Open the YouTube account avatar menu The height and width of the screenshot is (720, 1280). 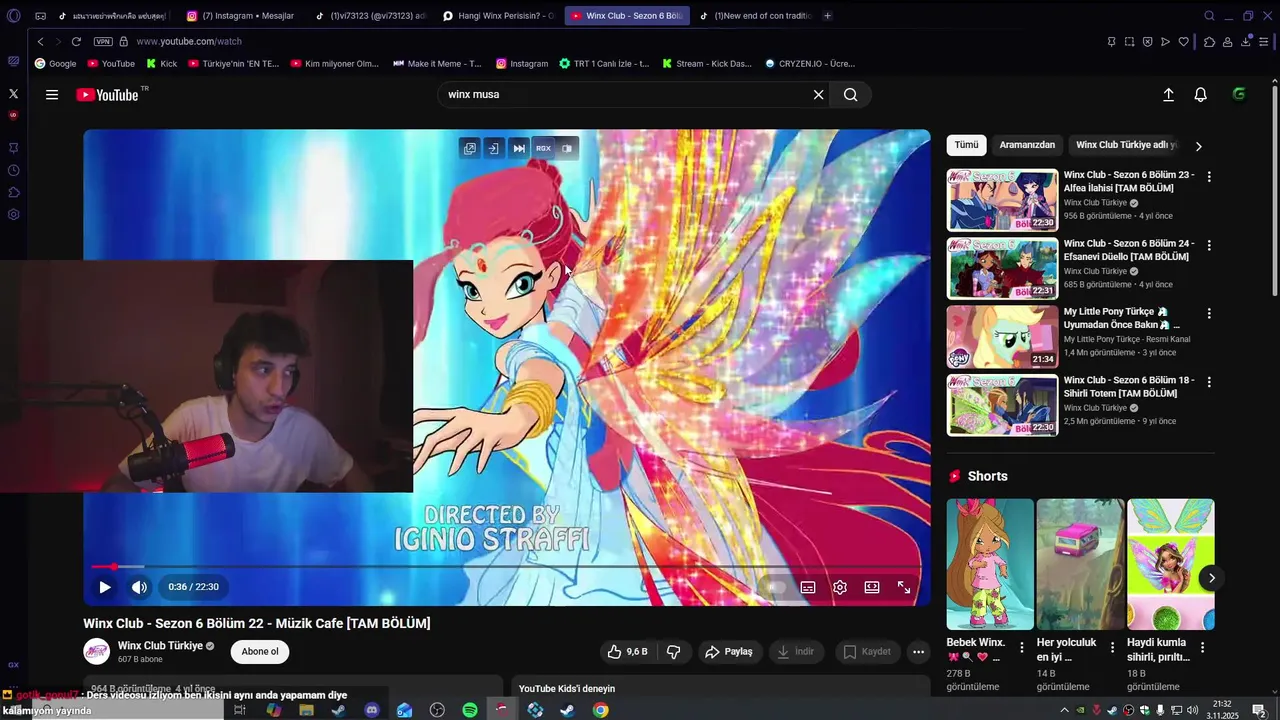[1239, 94]
